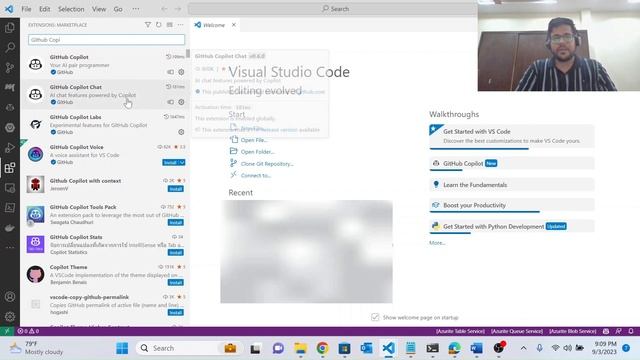Clear extensions search results icon
This screenshot has height=360, width=640.
pyautogui.click(x=170, y=25)
